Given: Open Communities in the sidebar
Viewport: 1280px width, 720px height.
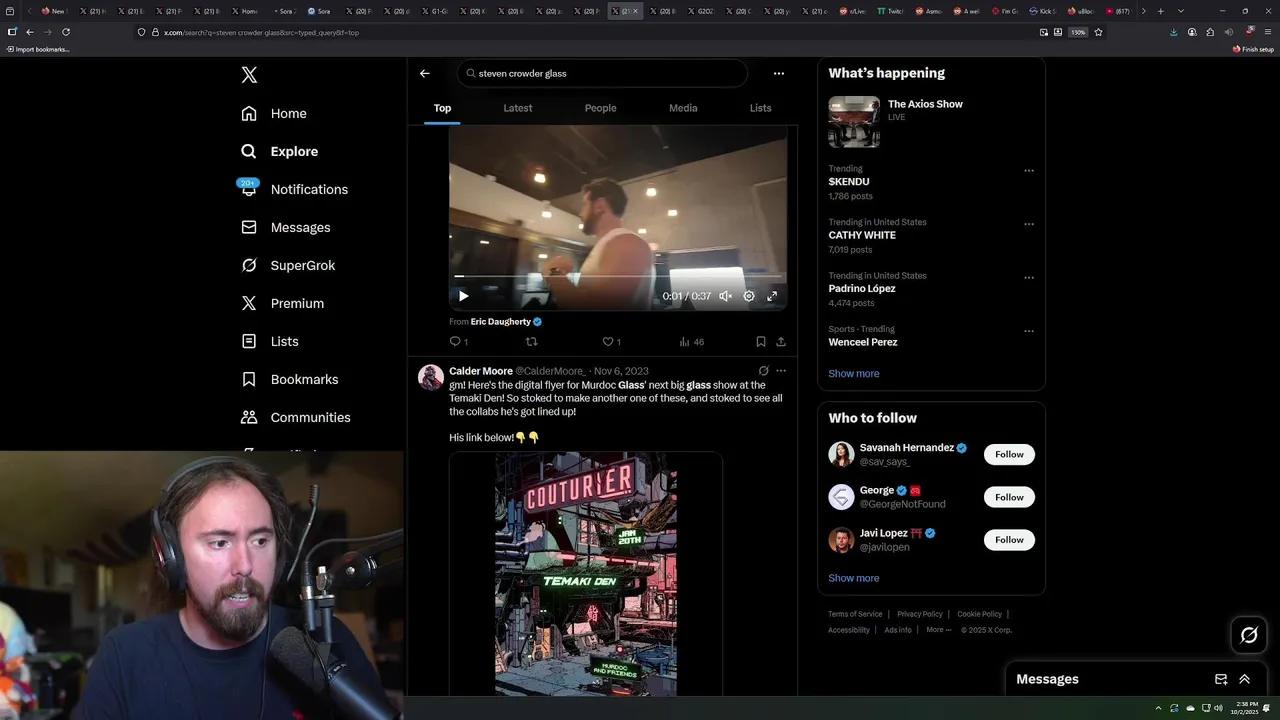Looking at the screenshot, I should point(295,417).
